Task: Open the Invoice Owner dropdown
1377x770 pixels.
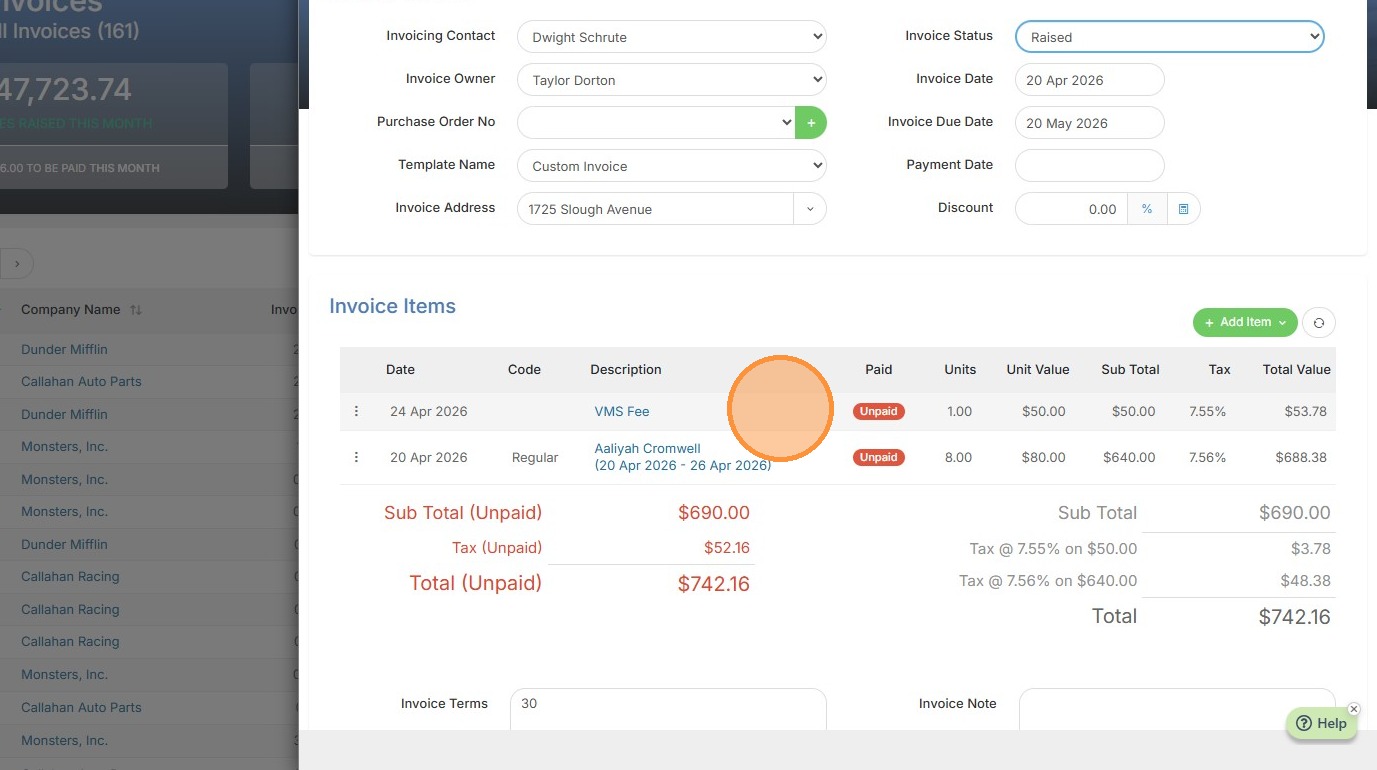Action: (672, 80)
